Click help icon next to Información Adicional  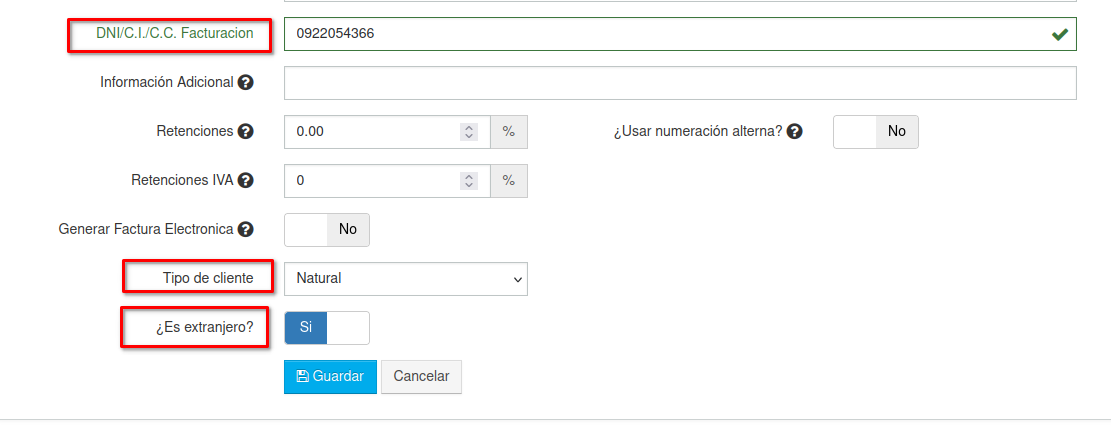tap(245, 83)
